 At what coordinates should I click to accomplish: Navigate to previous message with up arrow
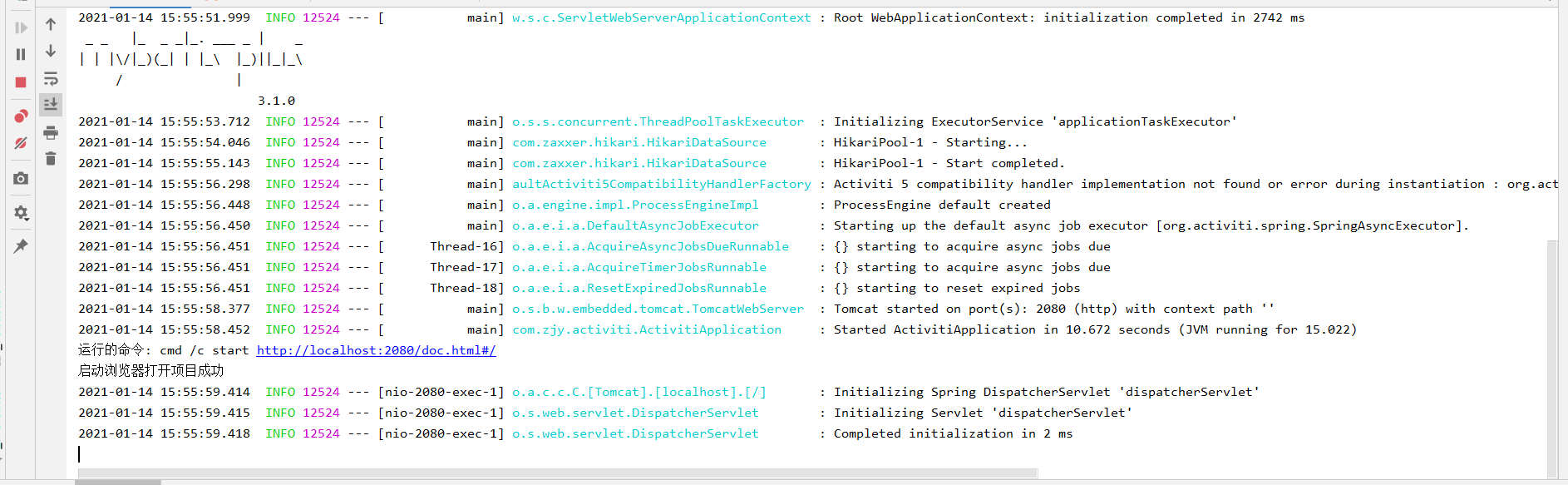tap(51, 26)
